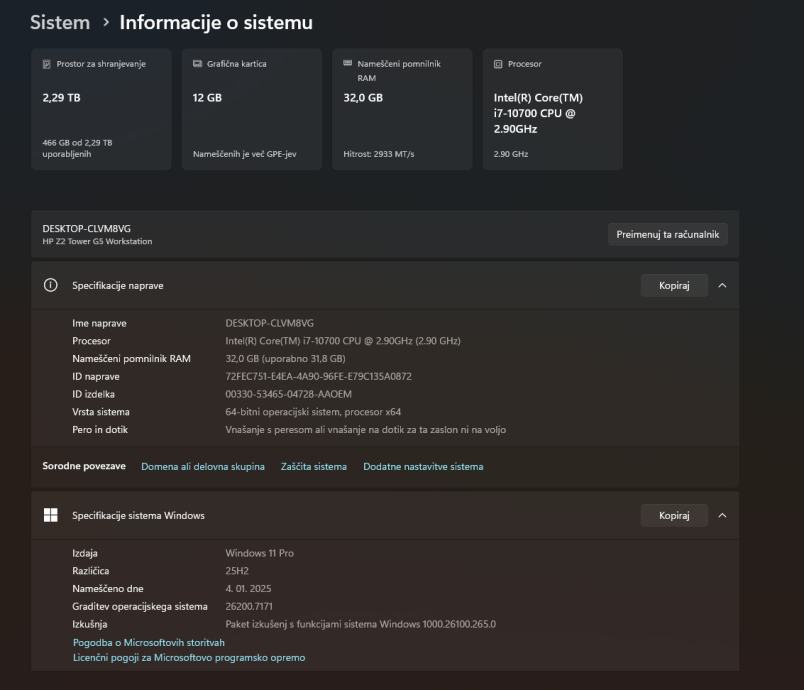The height and width of the screenshot is (690, 804).
Task: Collapse the Specifikacije naprave section chevron
Action: click(722, 286)
